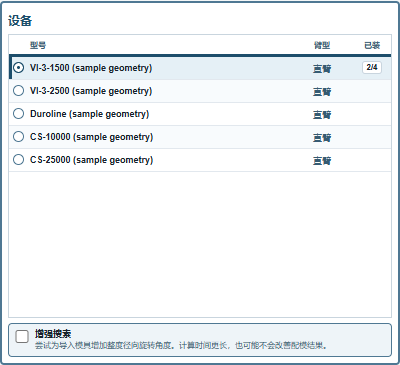Click 直臂 in the VI-3-2500 row

tap(322, 92)
